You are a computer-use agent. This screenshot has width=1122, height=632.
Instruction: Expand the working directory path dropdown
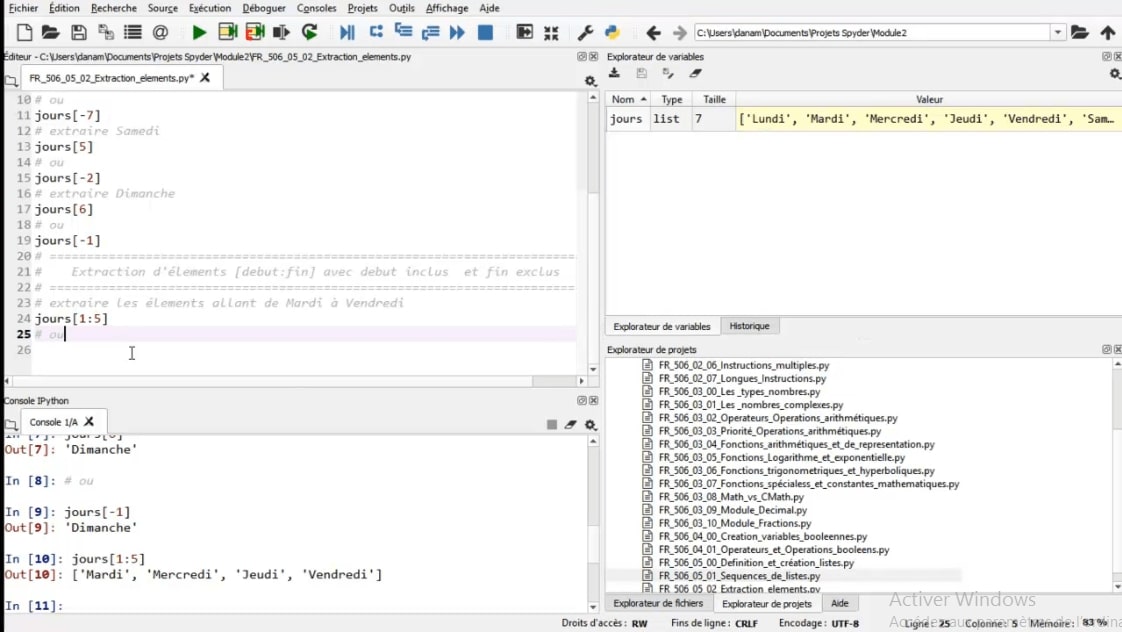[x=1058, y=33]
